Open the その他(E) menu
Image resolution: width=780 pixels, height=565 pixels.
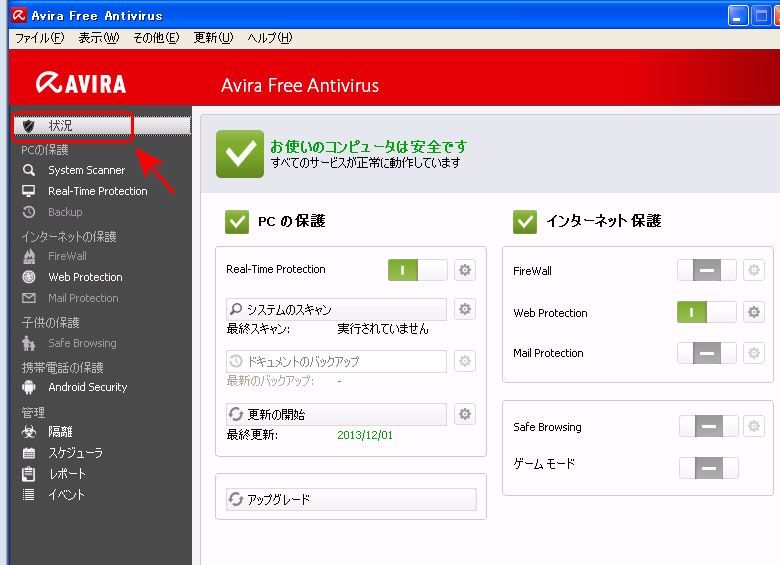pyautogui.click(x=156, y=38)
